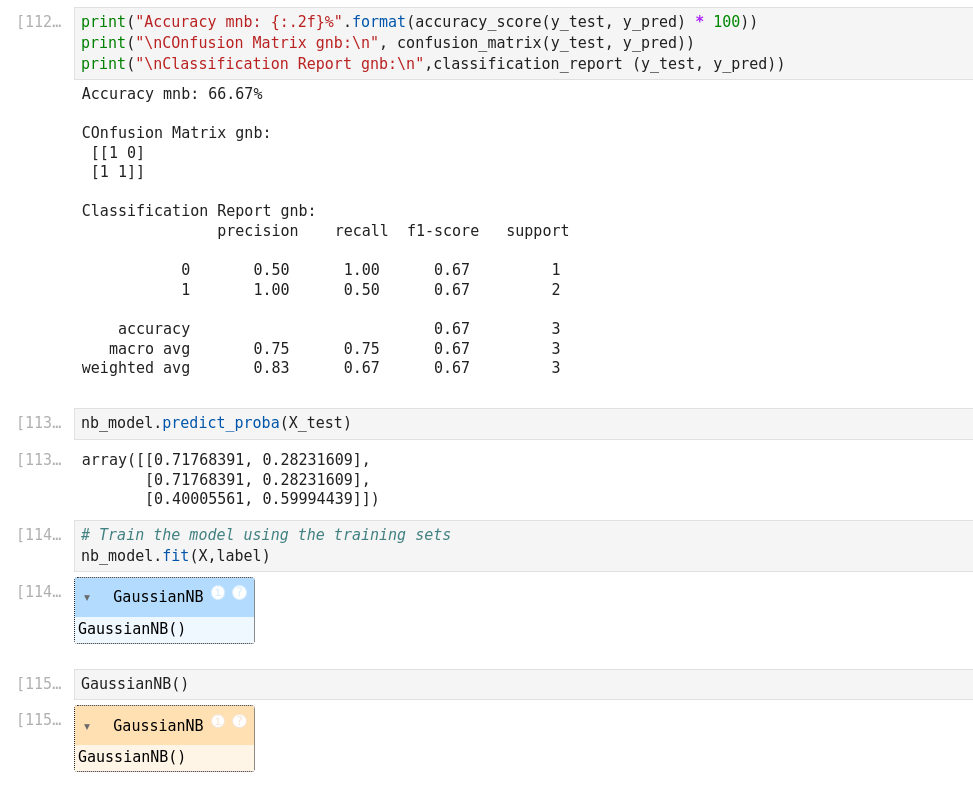Toggle the orange GaussianNB header label
The image size is (973, 785).
pos(157,726)
